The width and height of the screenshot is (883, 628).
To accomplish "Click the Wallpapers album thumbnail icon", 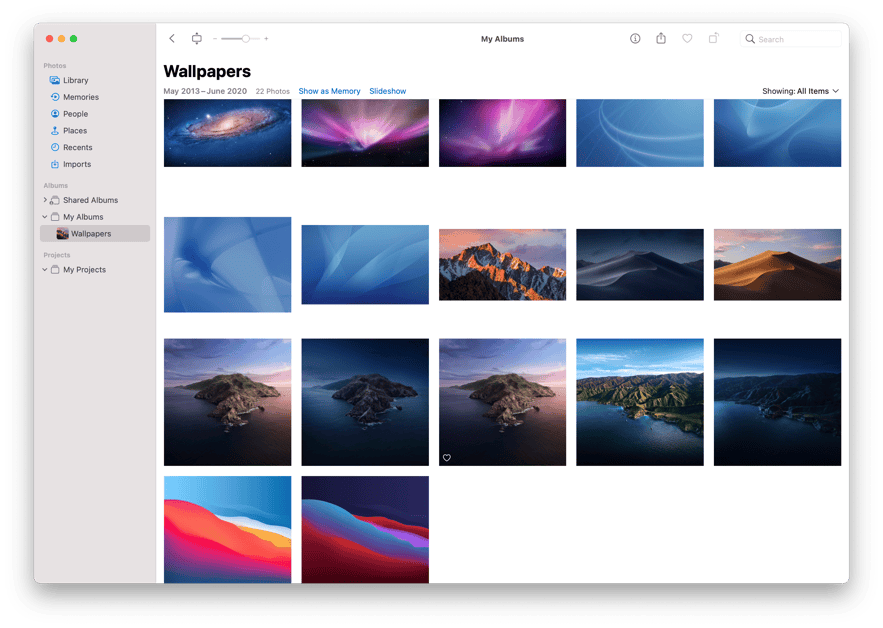I will point(63,234).
